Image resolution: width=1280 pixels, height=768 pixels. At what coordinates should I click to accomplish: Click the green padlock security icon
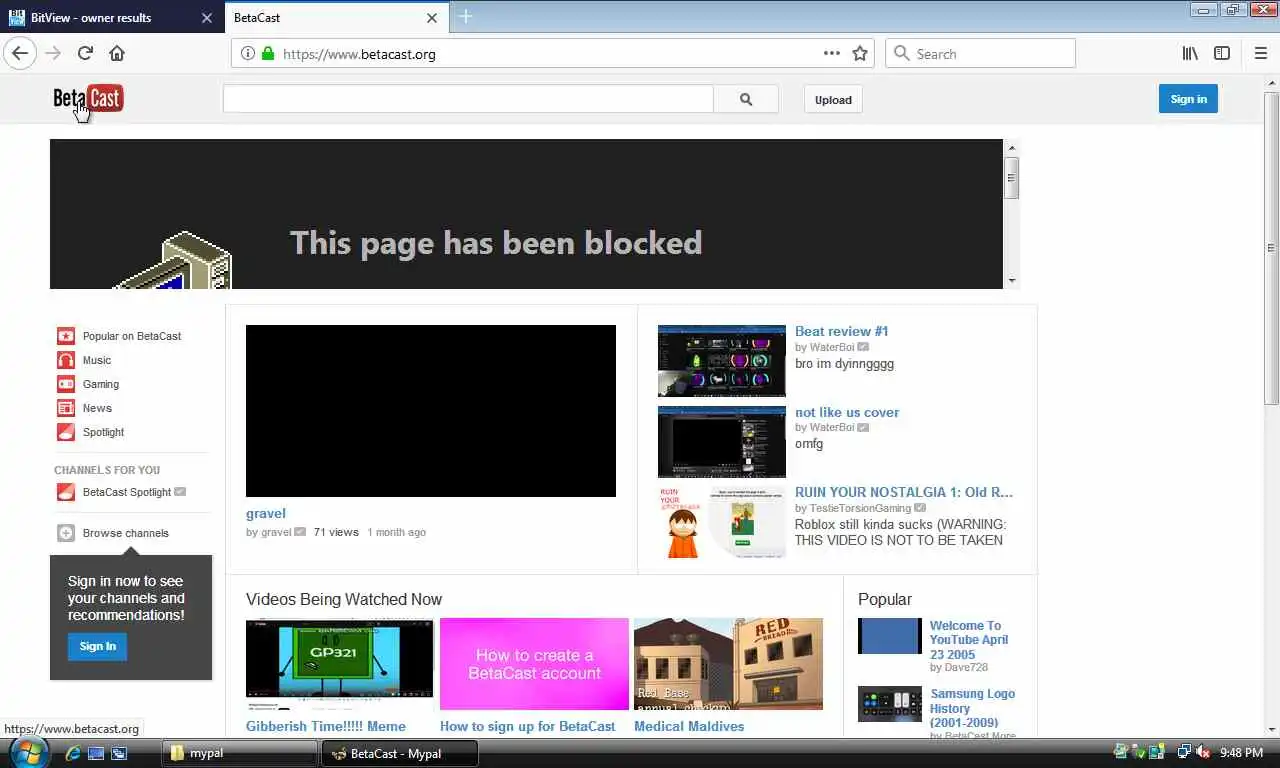coord(268,53)
